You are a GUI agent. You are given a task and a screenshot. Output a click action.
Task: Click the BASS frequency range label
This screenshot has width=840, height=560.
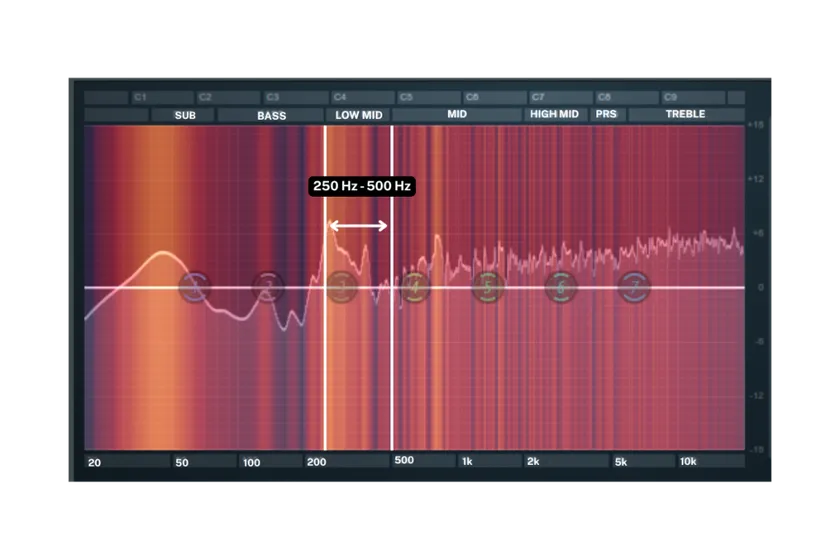click(271, 115)
